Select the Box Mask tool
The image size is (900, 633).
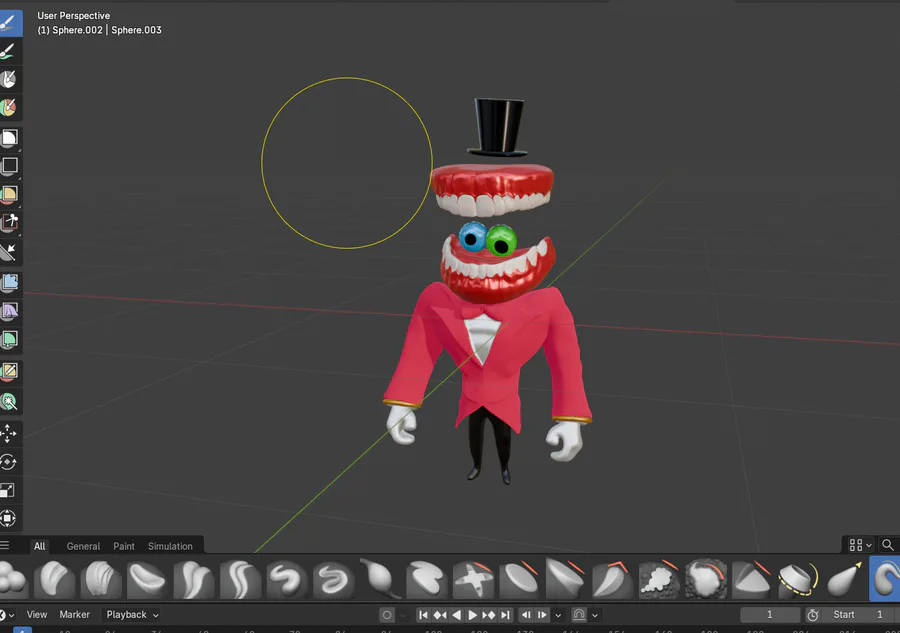(9, 138)
